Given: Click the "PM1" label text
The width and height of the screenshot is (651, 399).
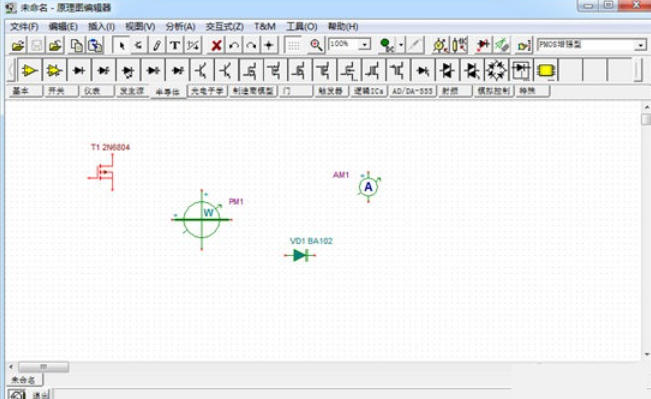Looking at the screenshot, I should pyautogui.click(x=236, y=201).
